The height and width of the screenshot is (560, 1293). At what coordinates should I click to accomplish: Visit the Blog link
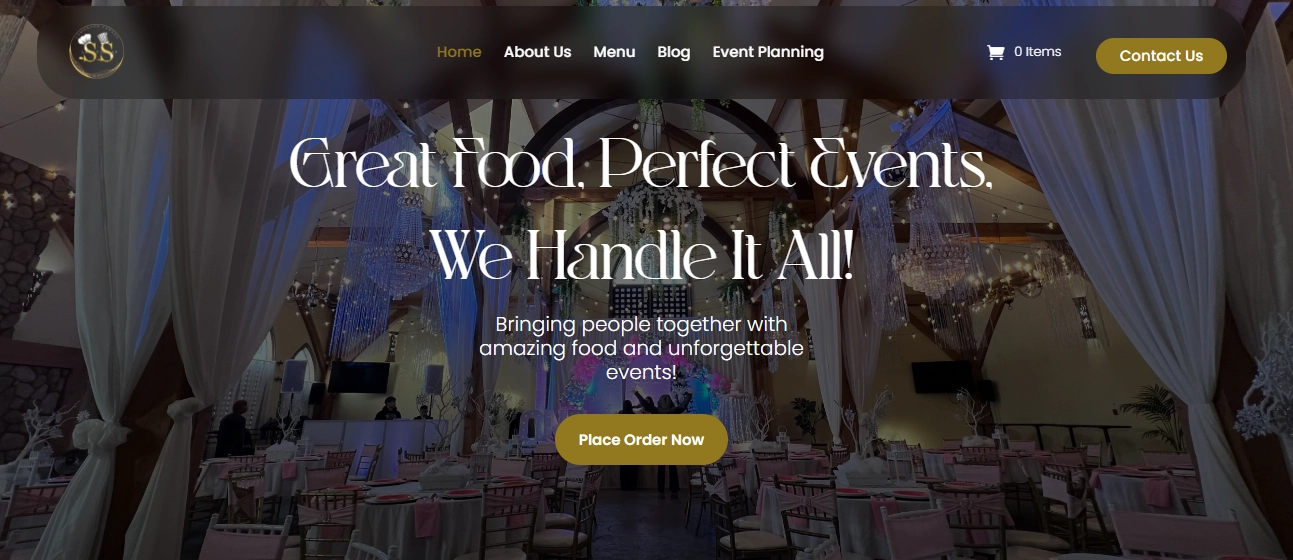point(674,52)
